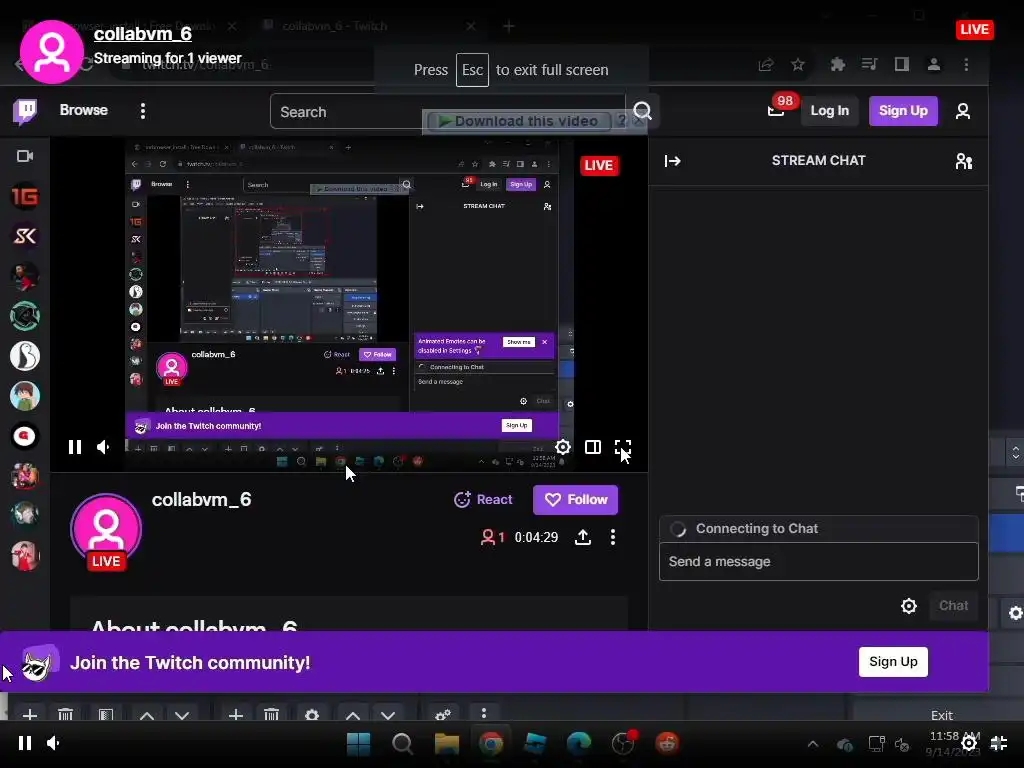Screen dimensions: 1024x768
Task: Click the viewer count icon
Action: click(x=488, y=537)
